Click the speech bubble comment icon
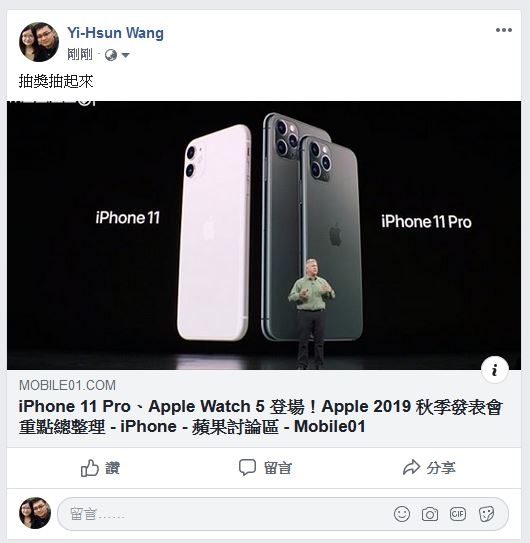The image size is (530, 543). [x=247, y=468]
